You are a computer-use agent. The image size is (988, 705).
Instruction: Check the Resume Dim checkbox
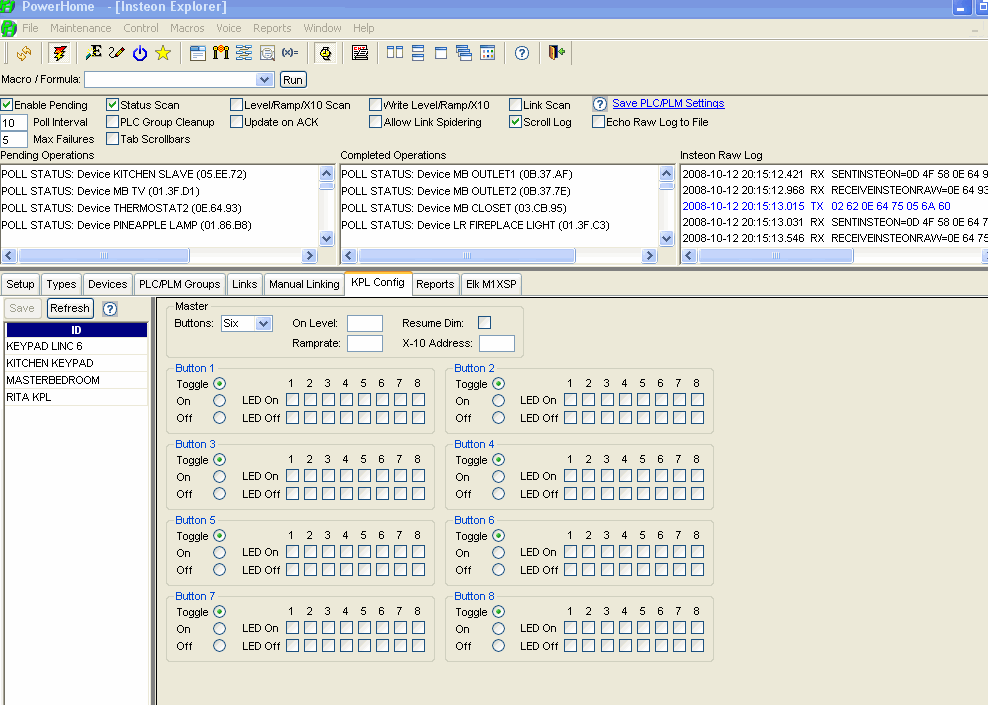[485, 323]
